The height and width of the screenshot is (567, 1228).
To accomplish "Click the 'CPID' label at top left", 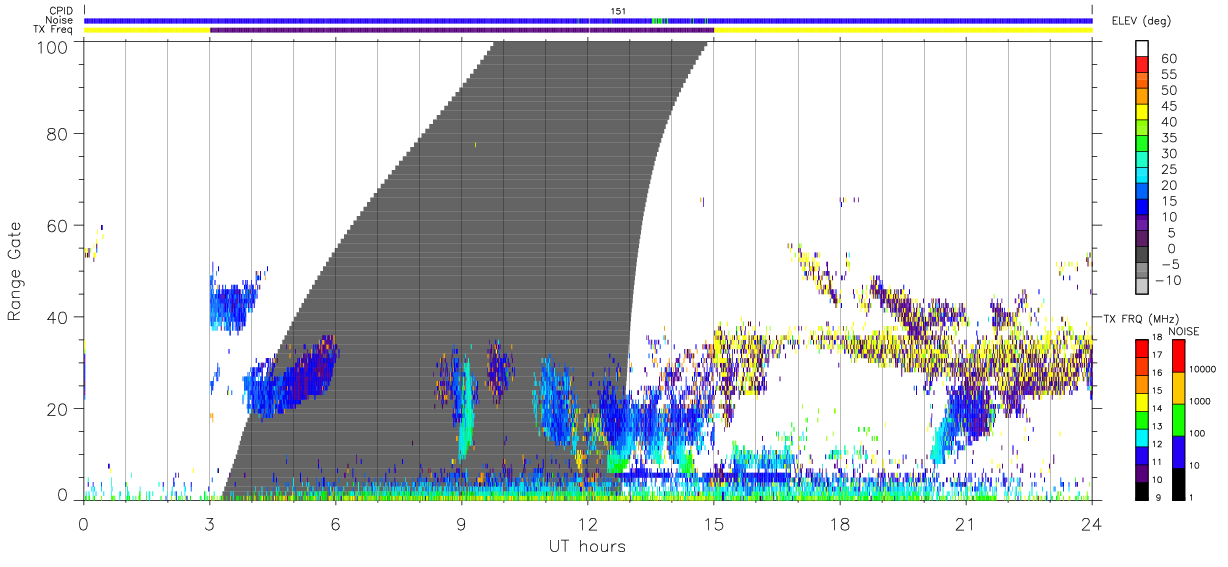I will (61, 11).
